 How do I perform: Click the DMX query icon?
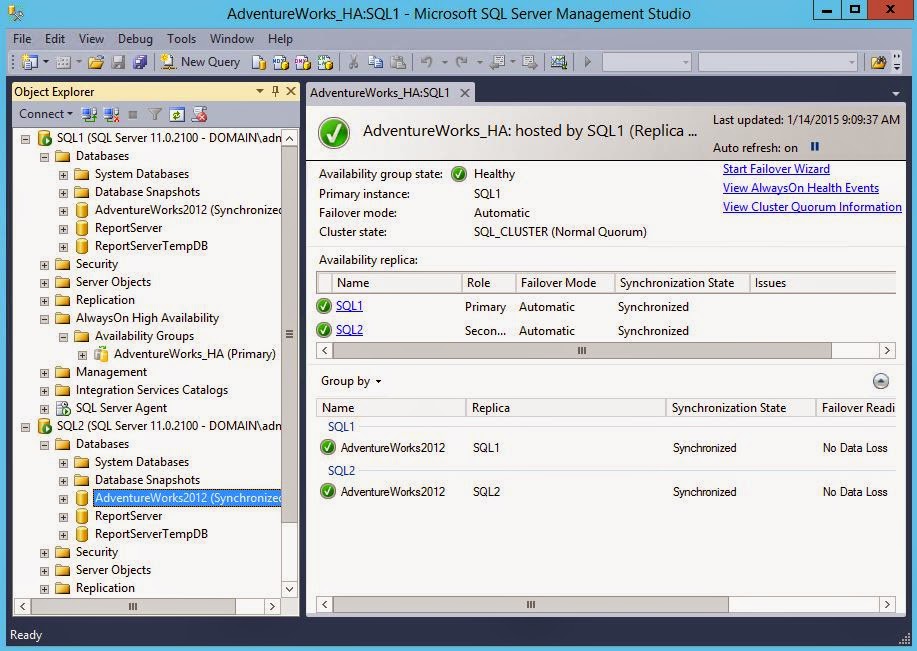point(302,62)
